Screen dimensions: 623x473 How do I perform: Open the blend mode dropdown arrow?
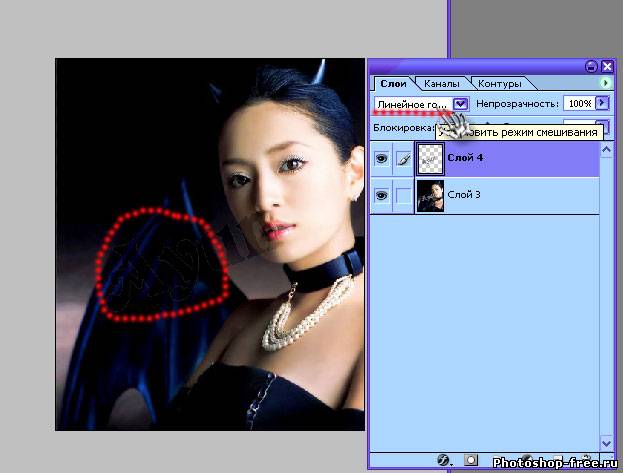tap(461, 103)
